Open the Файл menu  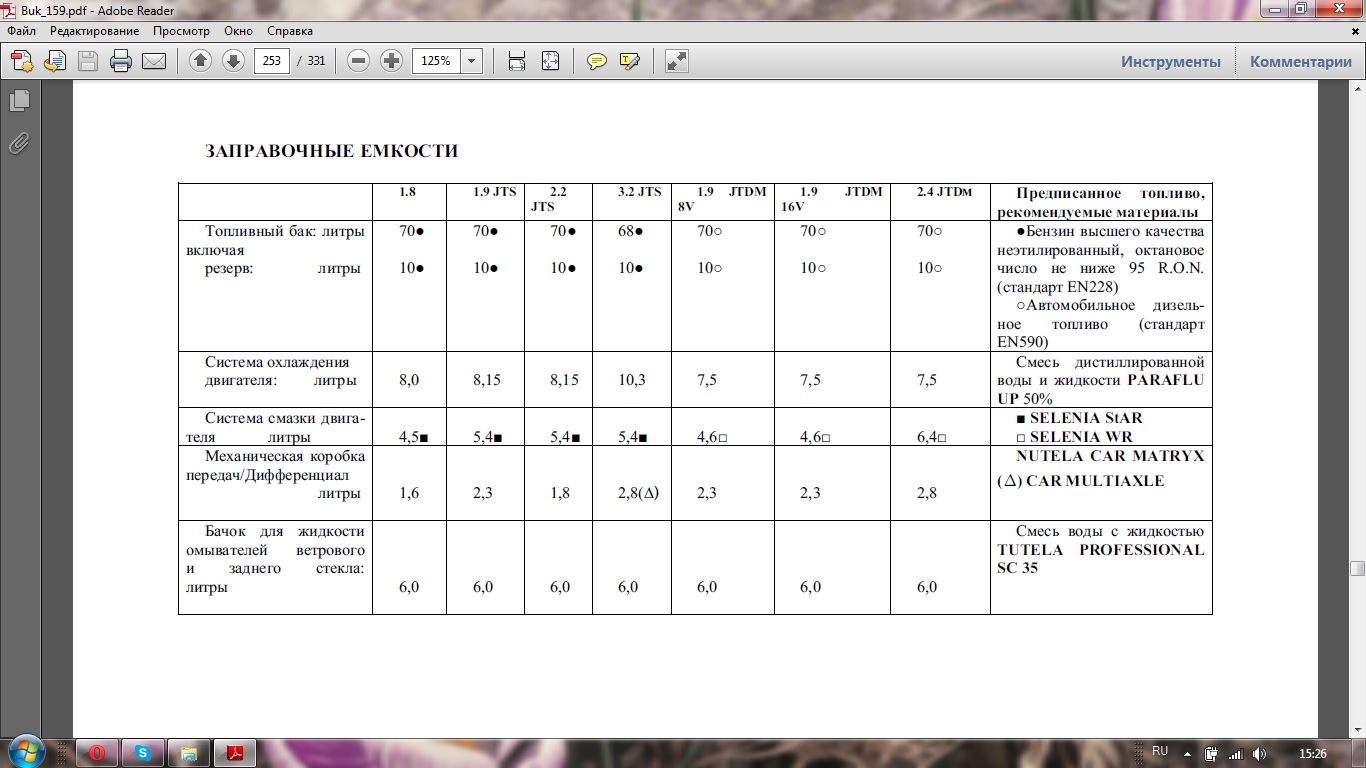(21, 31)
